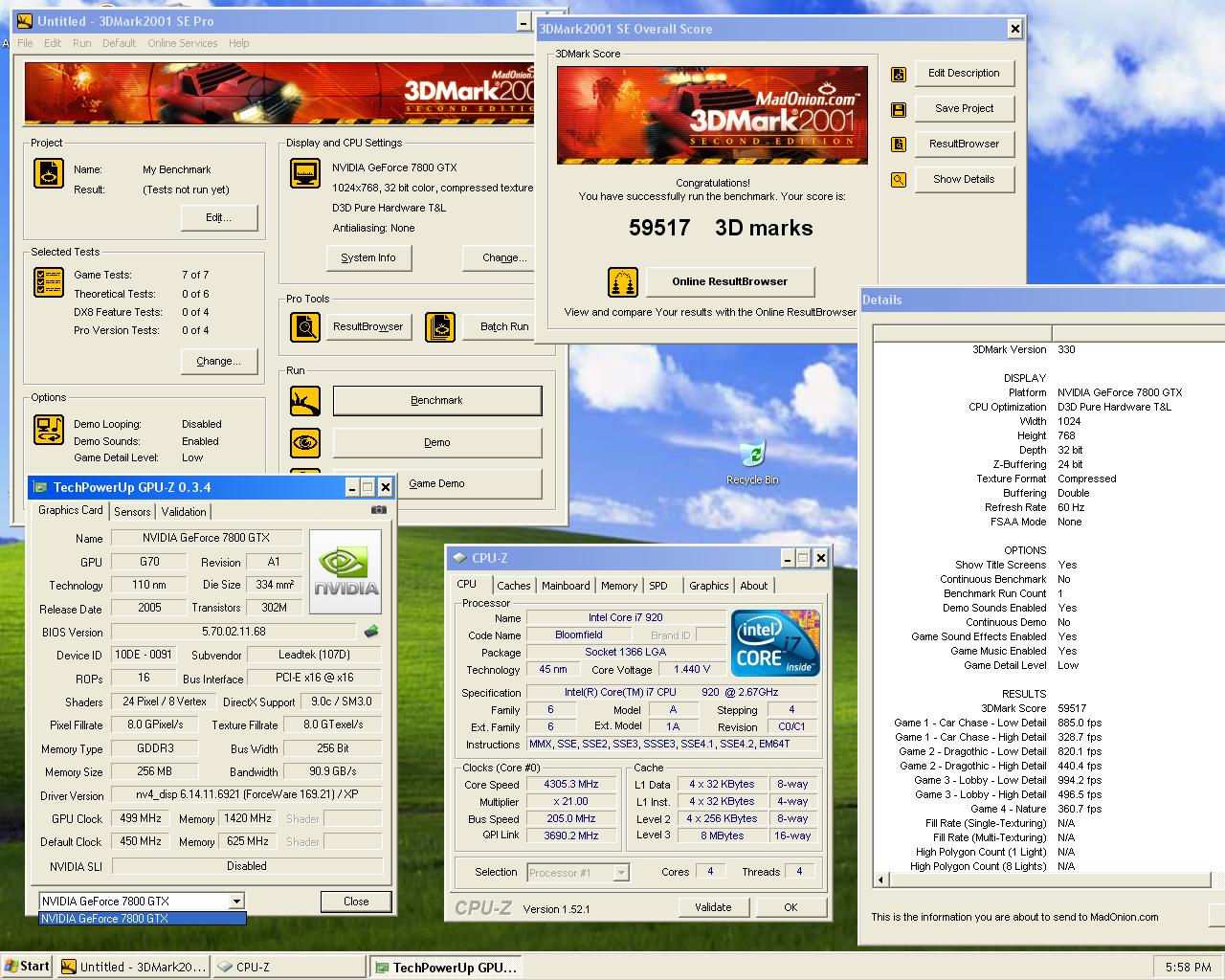
Task: Click the Pro Tools ResultBrowser magnifier icon
Action: tap(305, 327)
